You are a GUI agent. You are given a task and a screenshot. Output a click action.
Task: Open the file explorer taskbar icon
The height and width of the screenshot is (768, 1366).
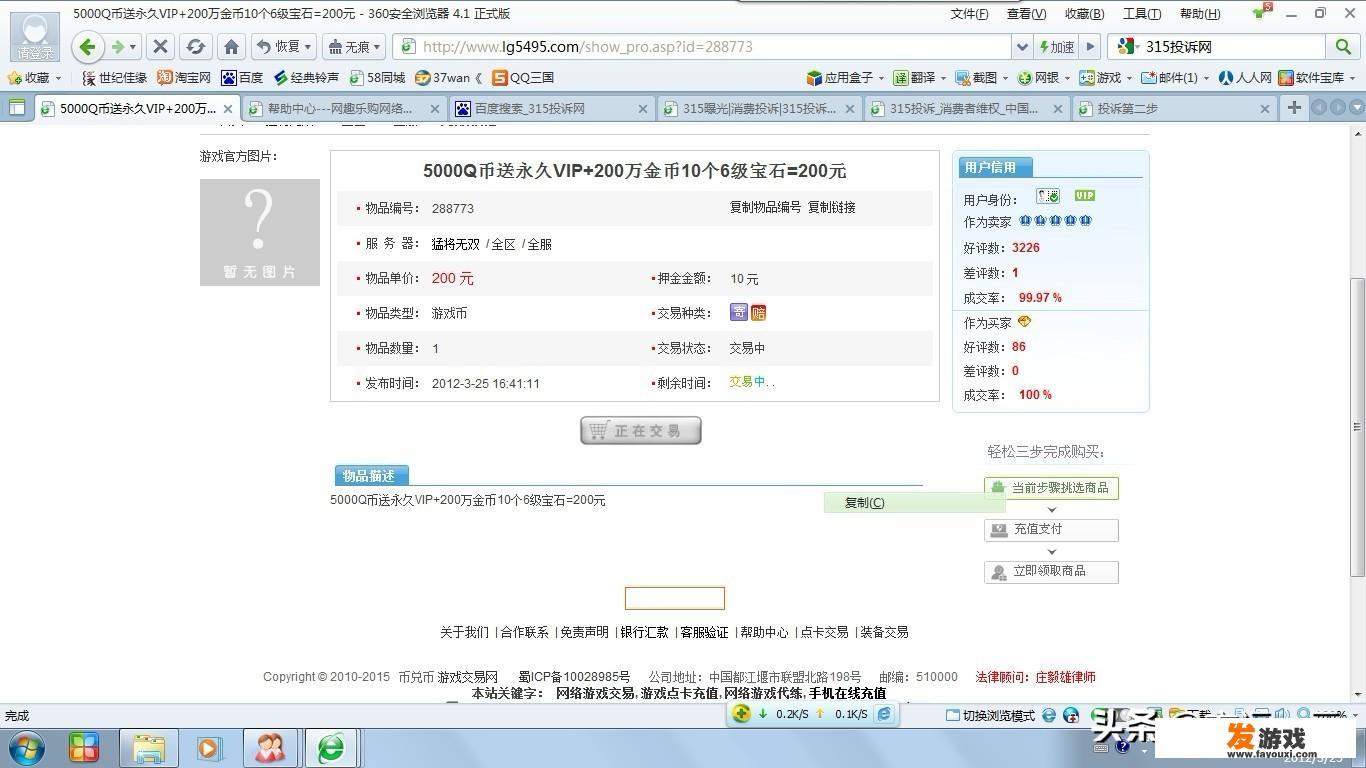(x=149, y=748)
